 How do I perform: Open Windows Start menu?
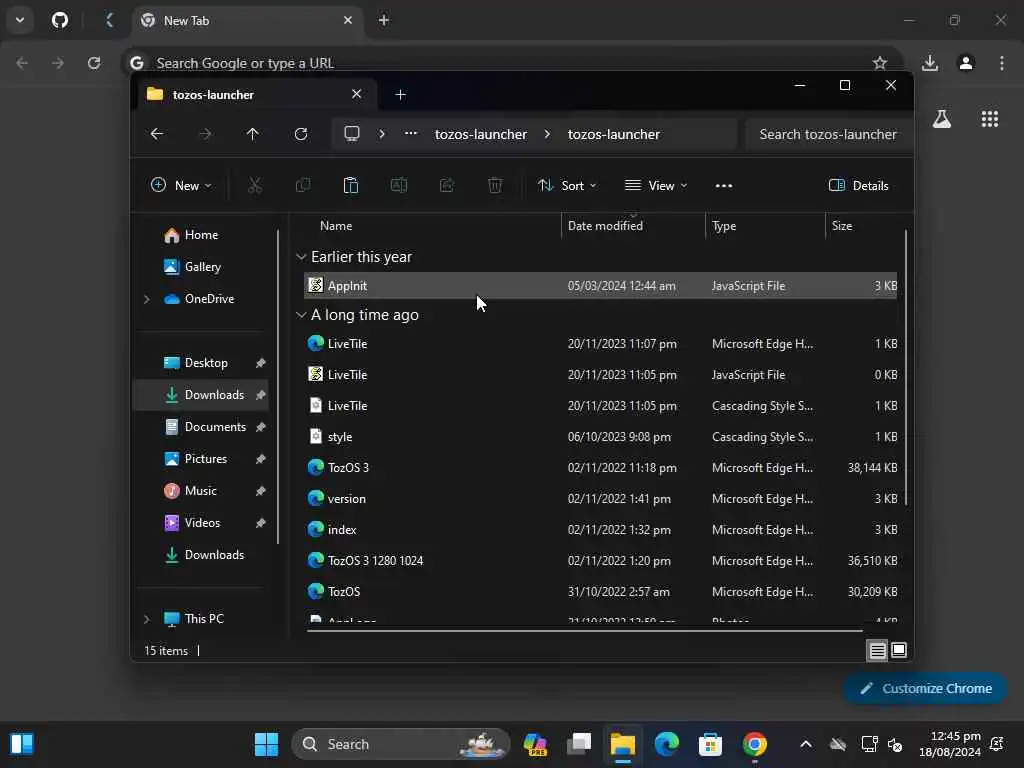tap(266, 744)
